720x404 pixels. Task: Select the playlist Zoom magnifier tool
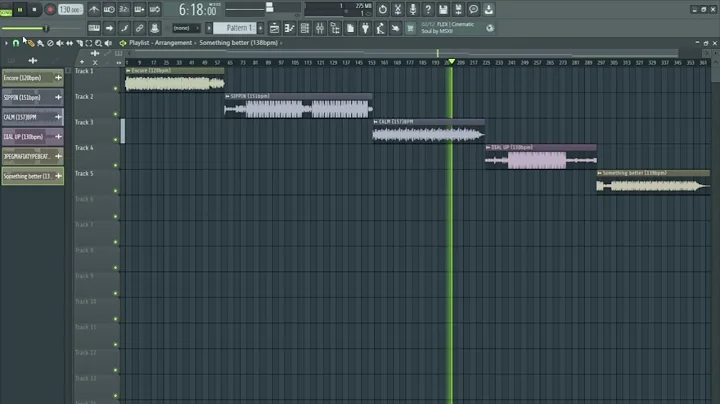(x=98, y=43)
